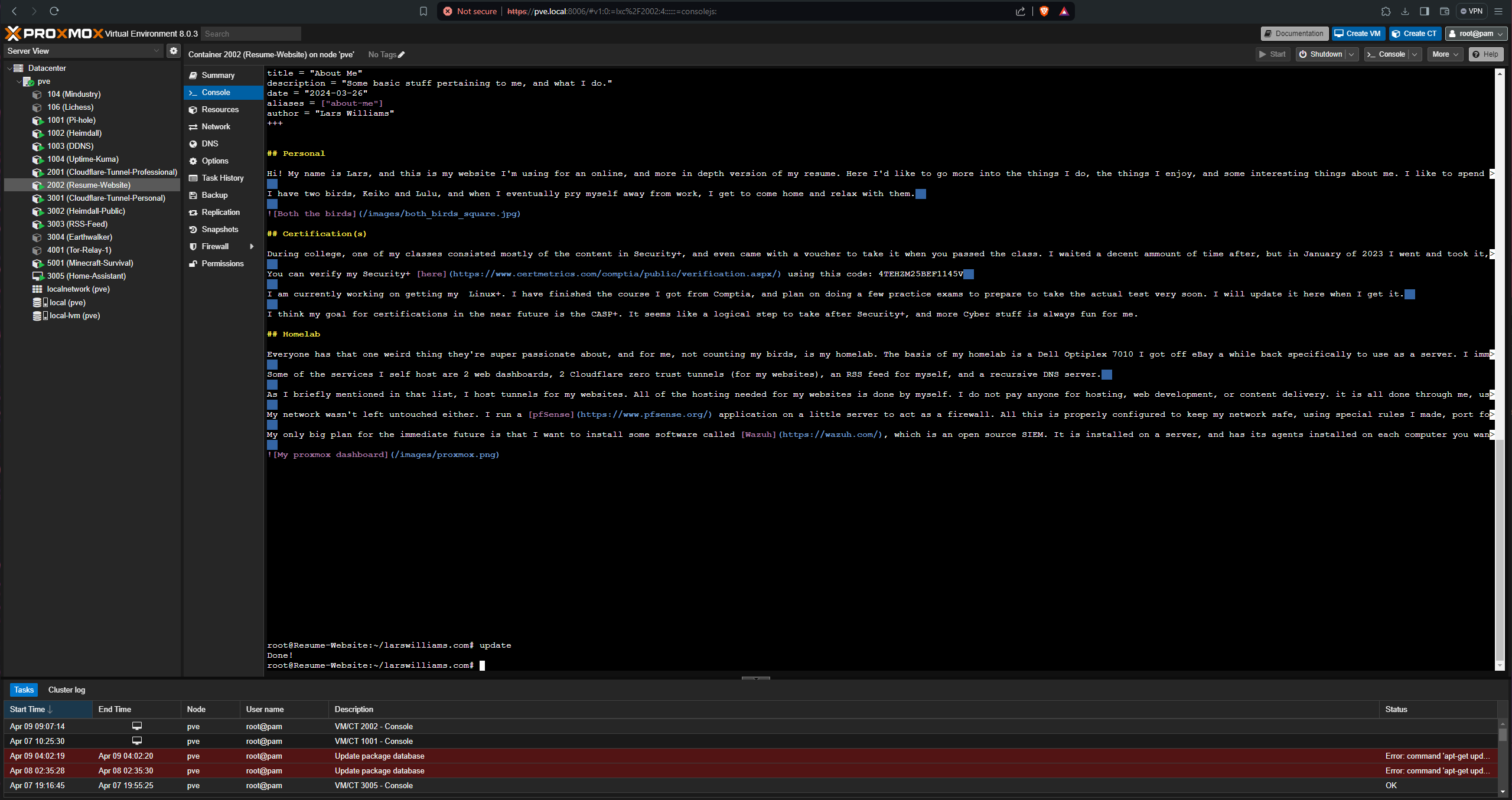Click the Shutdown button
This screenshot has height=800, width=1512.
pos(1321,54)
